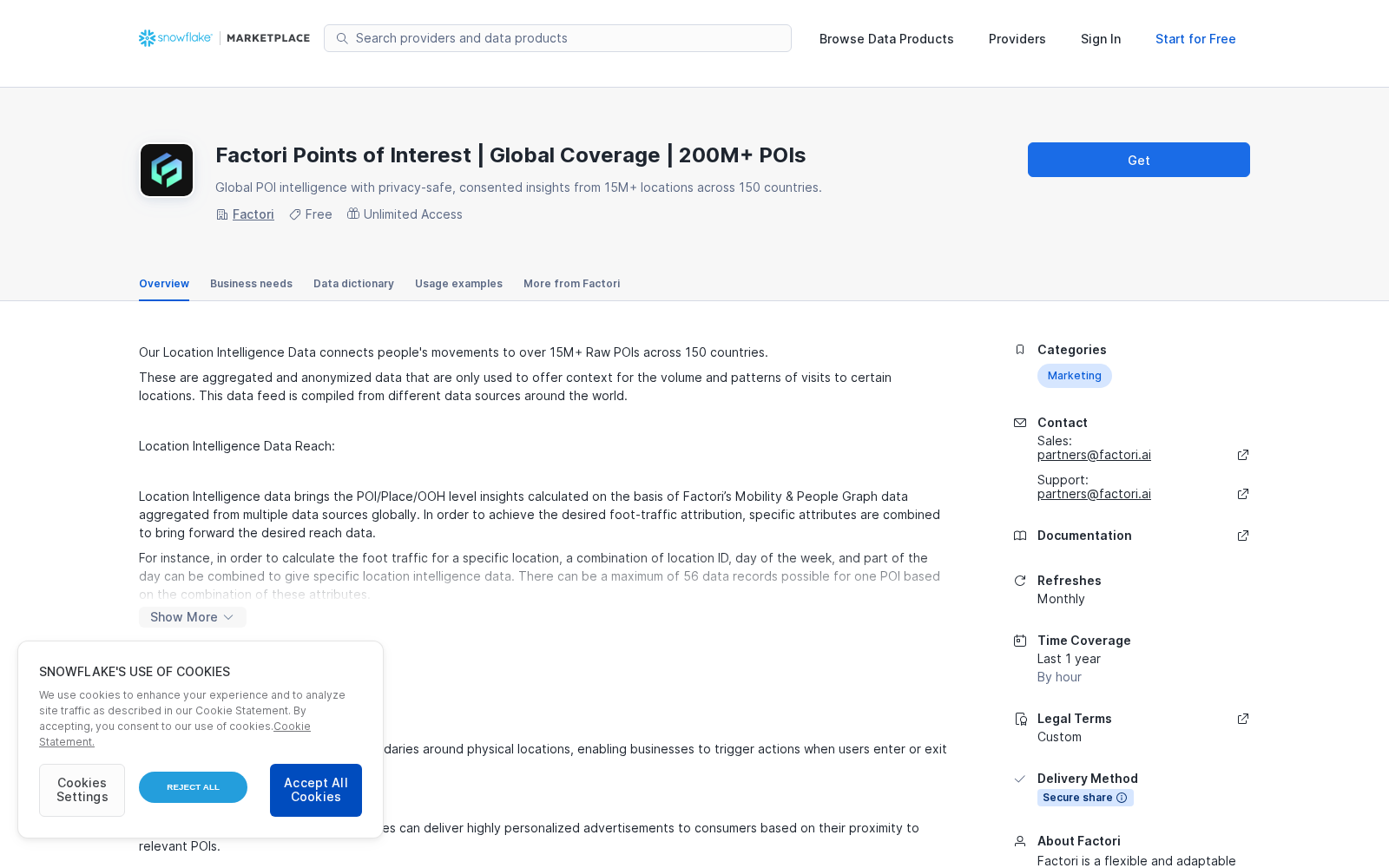Screen dimensions: 1389x868
Task: Focus the search providers and data products field
Action: pos(557,38)
